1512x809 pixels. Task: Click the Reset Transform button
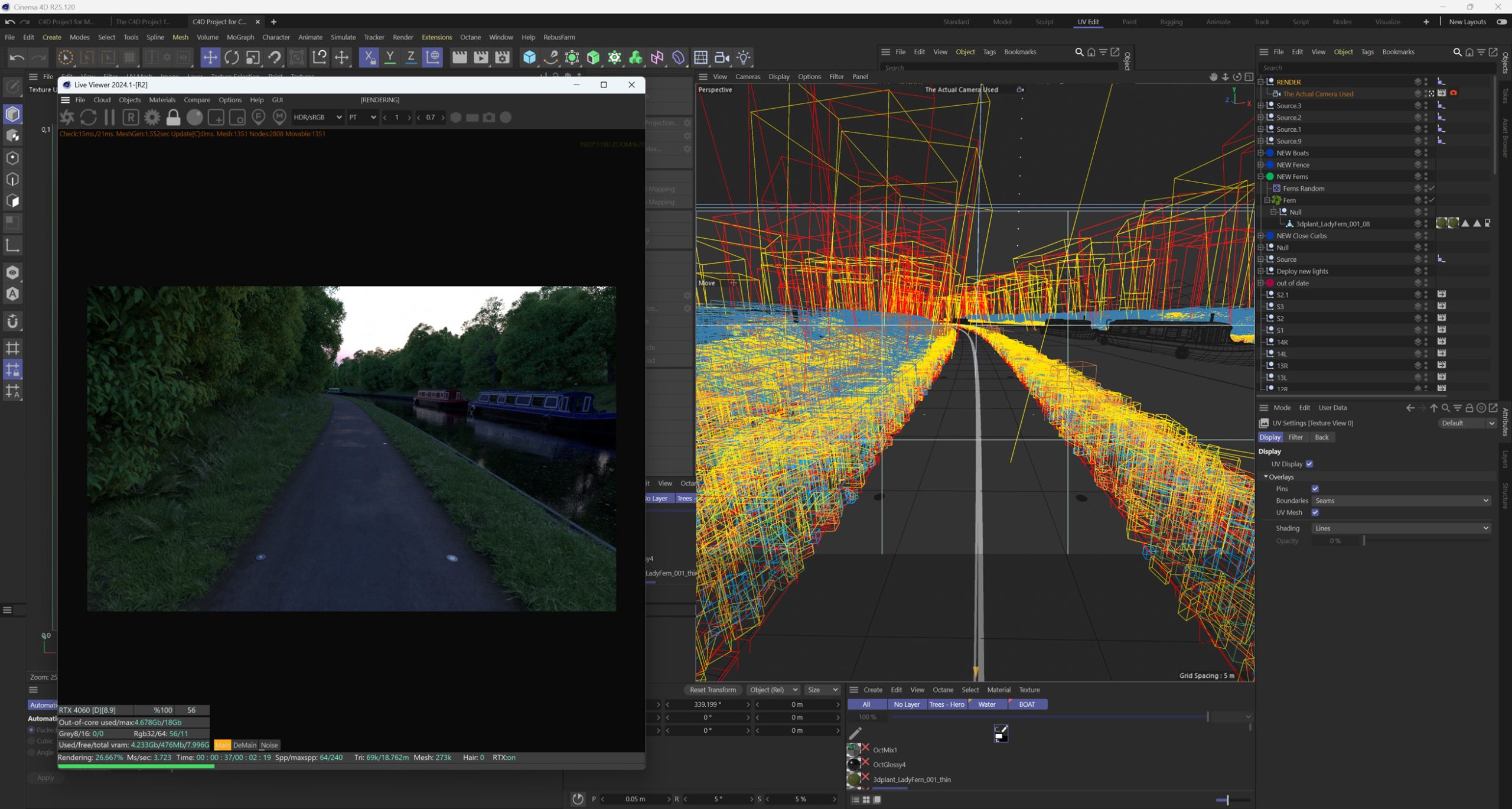point(712,690)
